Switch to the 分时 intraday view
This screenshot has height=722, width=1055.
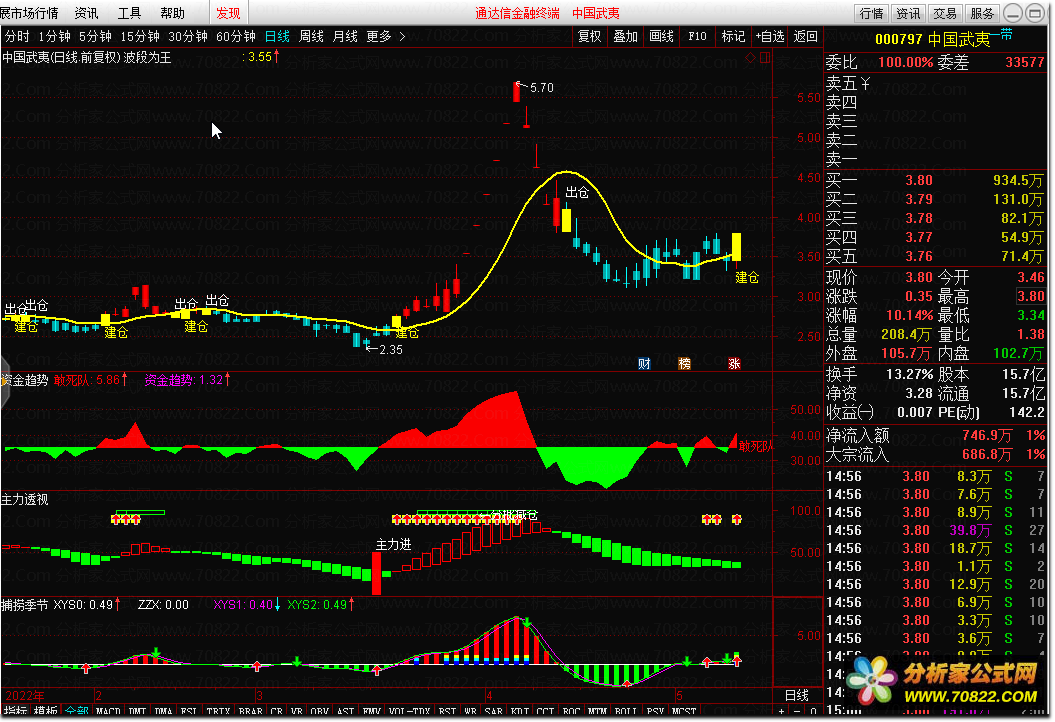pyautogui.click(x=17, y=36)
